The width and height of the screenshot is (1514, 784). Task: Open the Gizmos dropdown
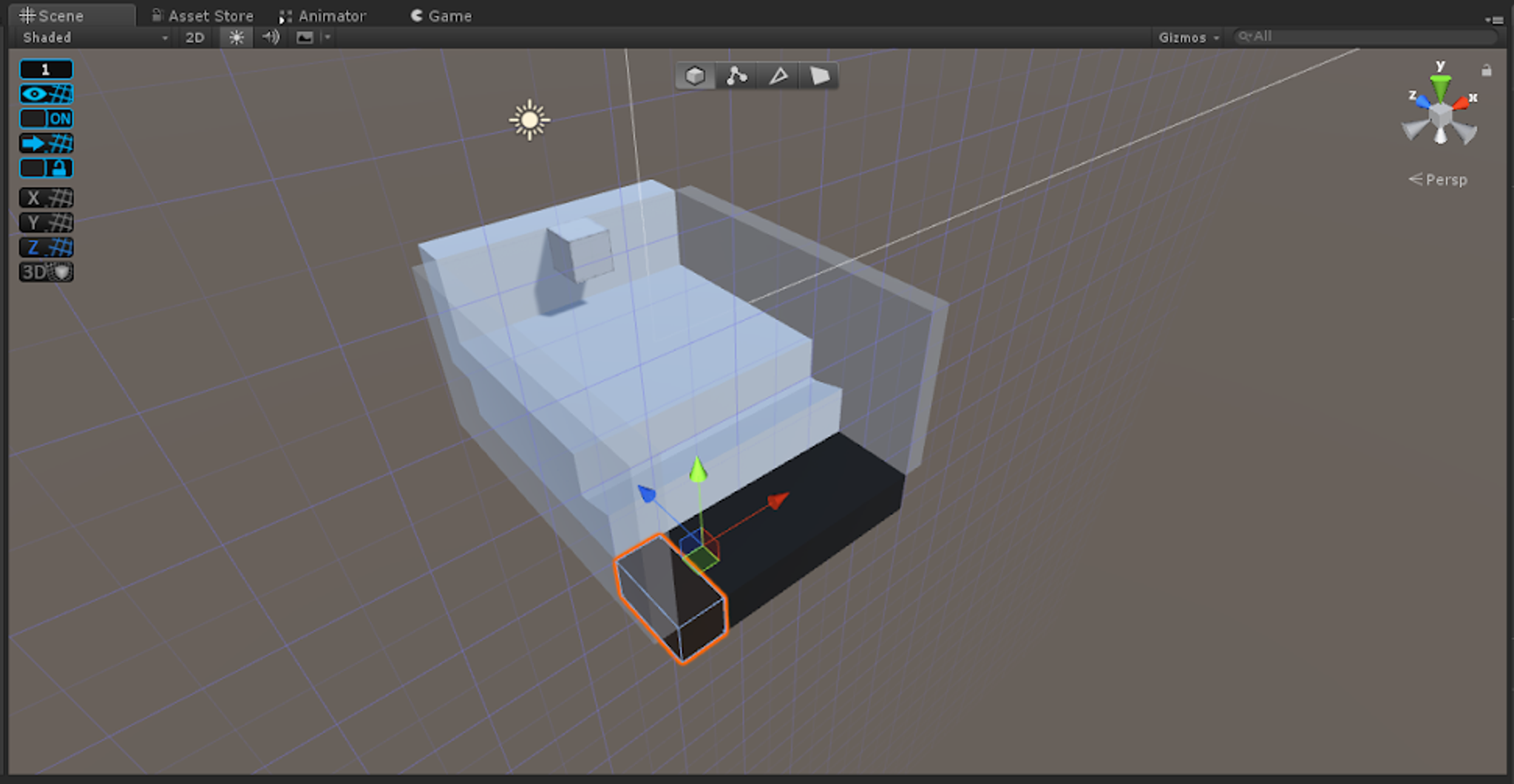(x=1189, y=37)
